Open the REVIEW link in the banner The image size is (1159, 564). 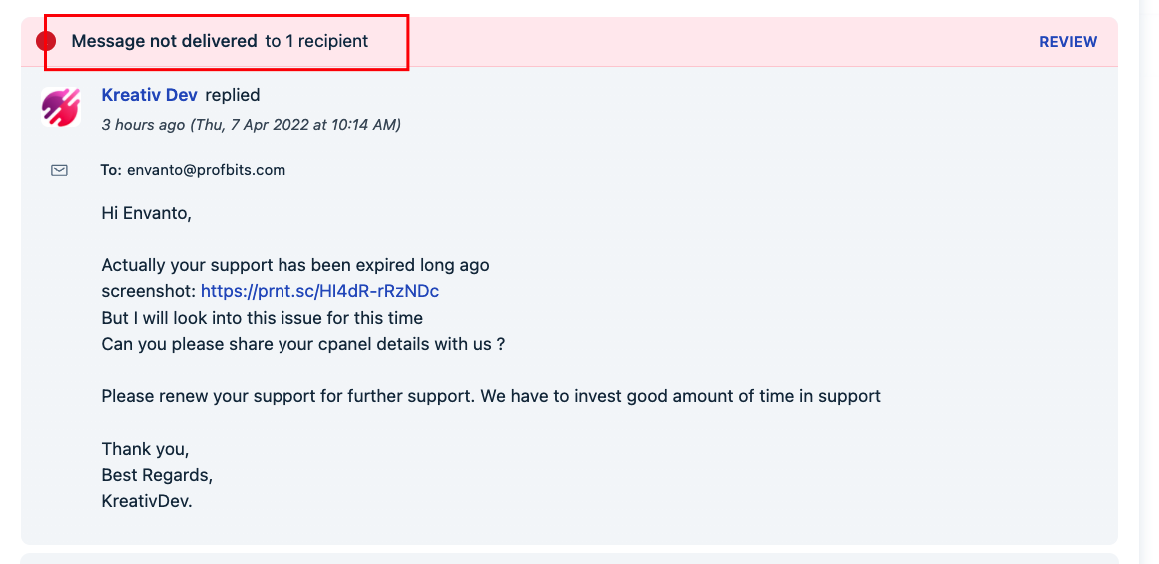[x=1068, y=42]
